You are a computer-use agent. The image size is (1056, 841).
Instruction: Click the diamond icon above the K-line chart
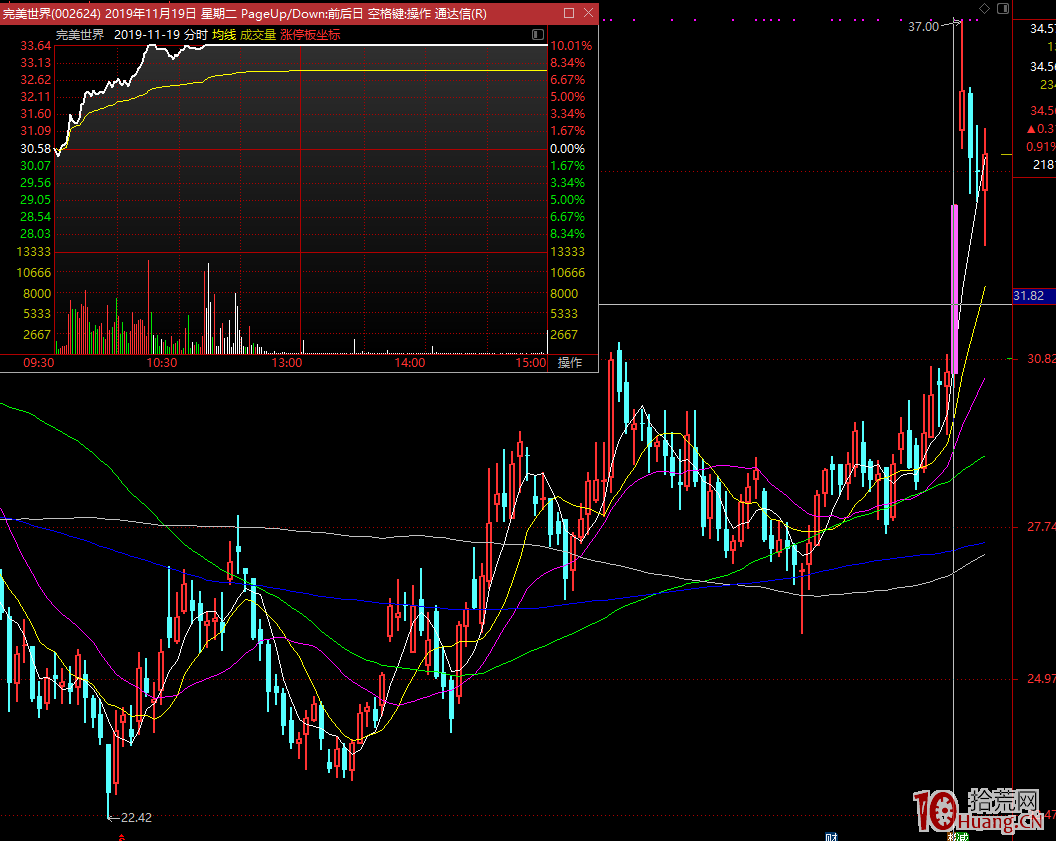click(x=983, y=8)
